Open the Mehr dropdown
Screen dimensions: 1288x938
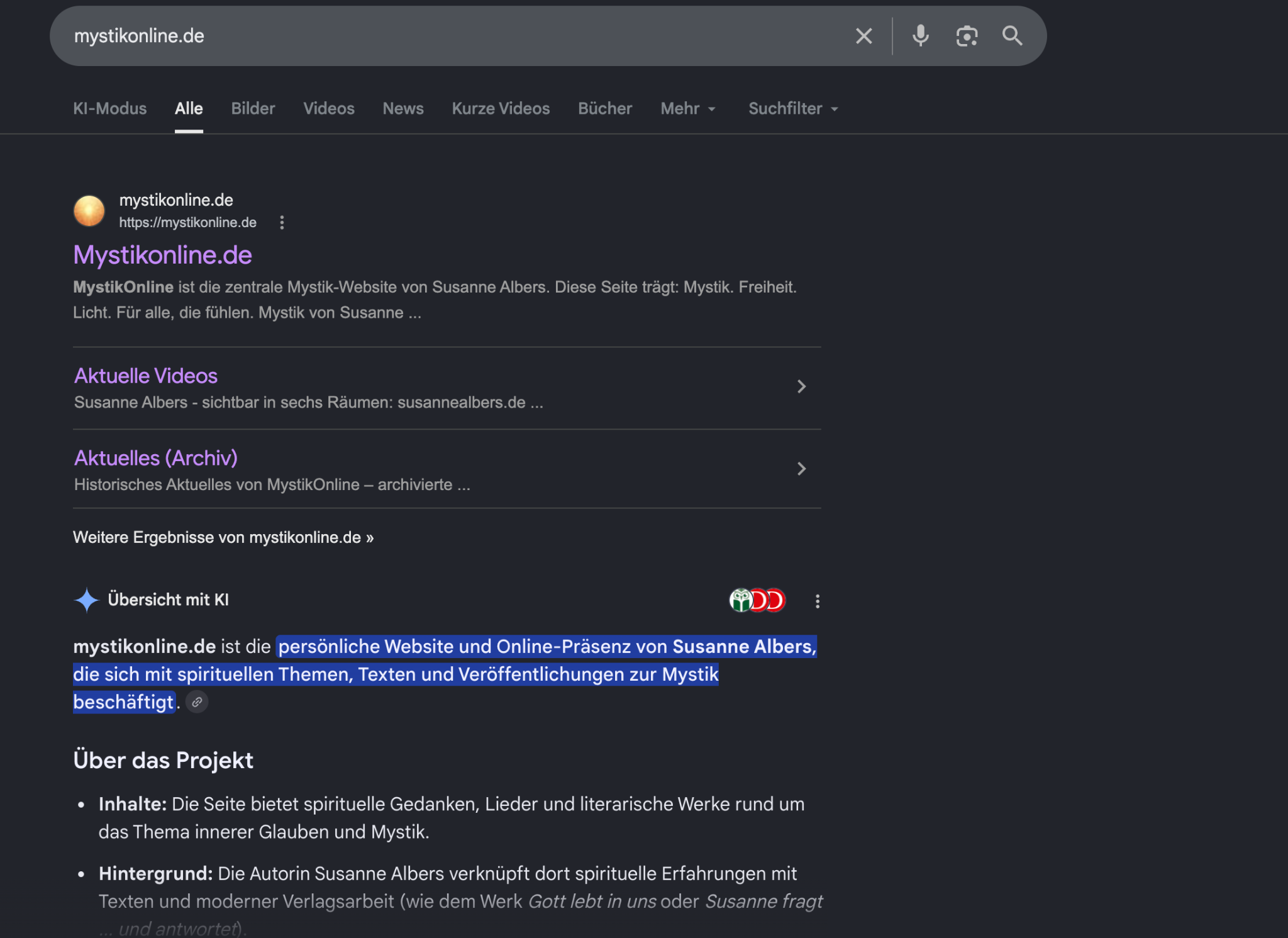(x=688, y=108)
